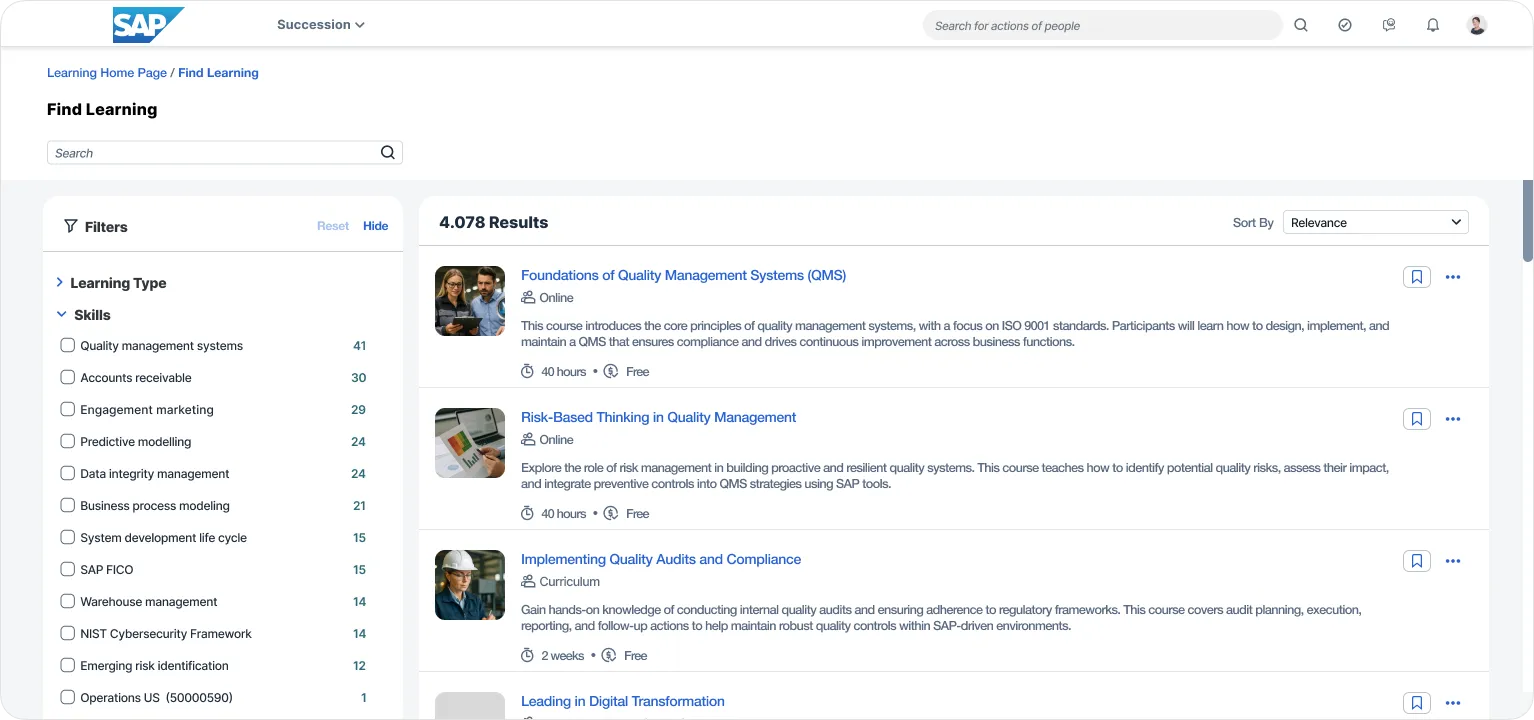Screen dimensions: 1534x720
Task: Open the Implementing Quality Audits course thumbnail
Action: coord(469,585)
